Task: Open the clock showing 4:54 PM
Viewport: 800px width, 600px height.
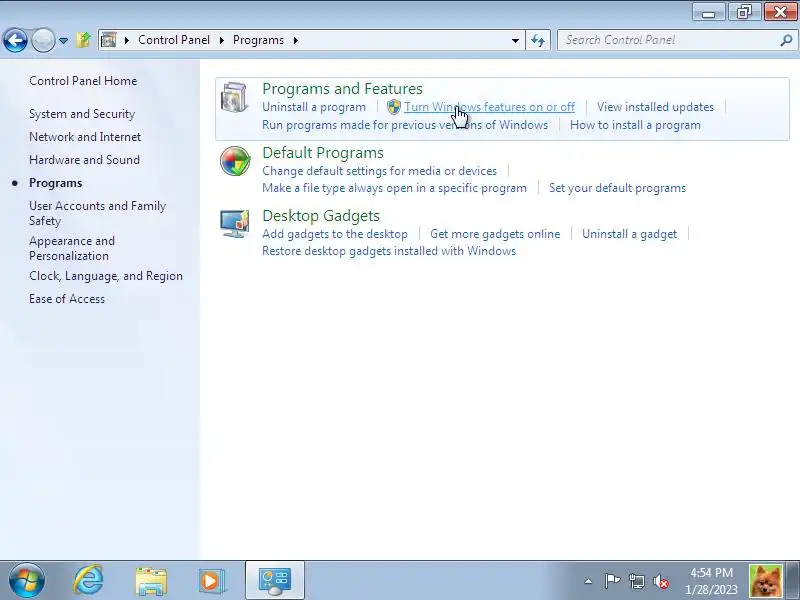Action: [711, 581]
